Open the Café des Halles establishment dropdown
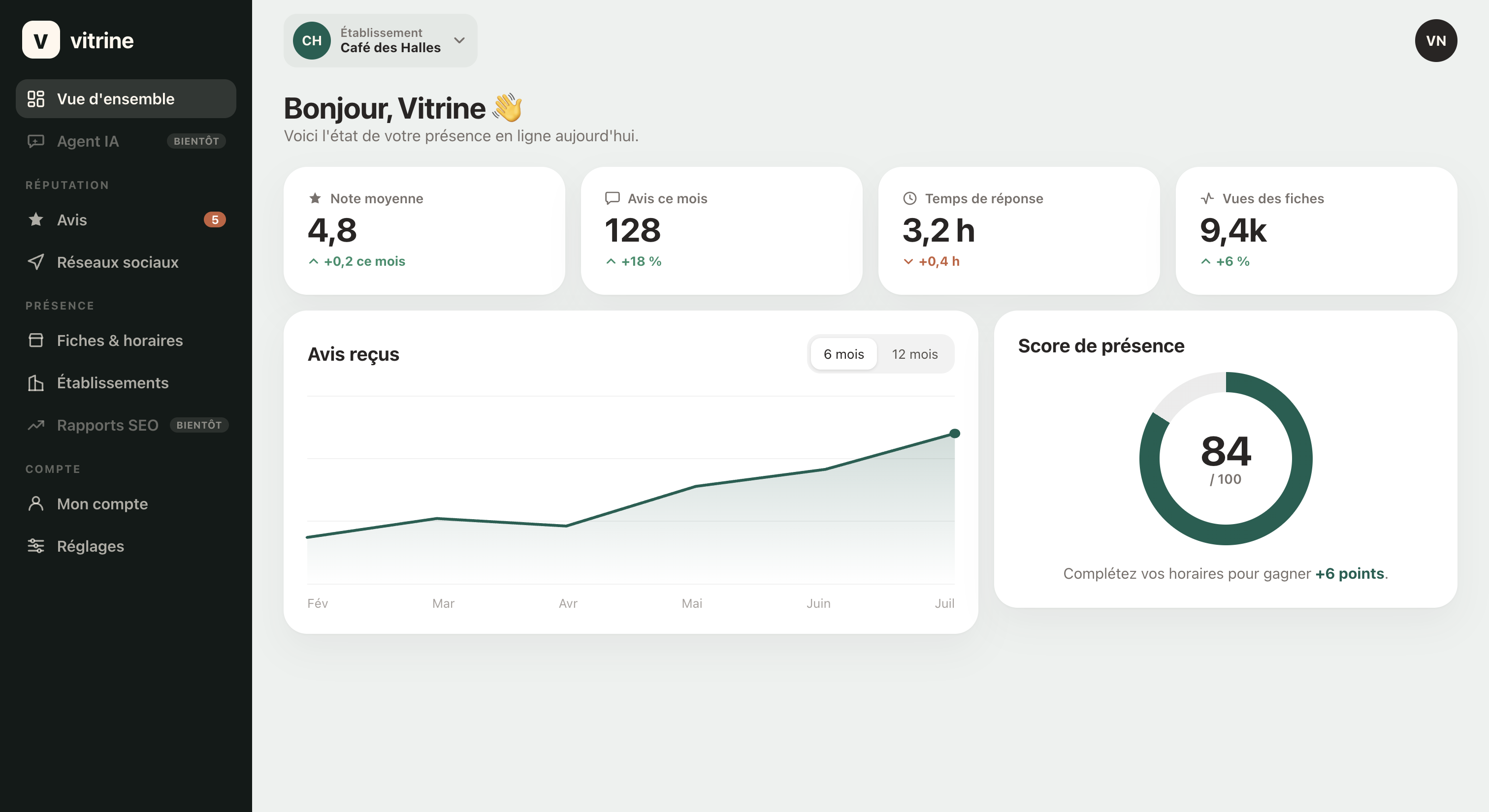This screenshot has height=812, width=1489. [x=380, y=40]
